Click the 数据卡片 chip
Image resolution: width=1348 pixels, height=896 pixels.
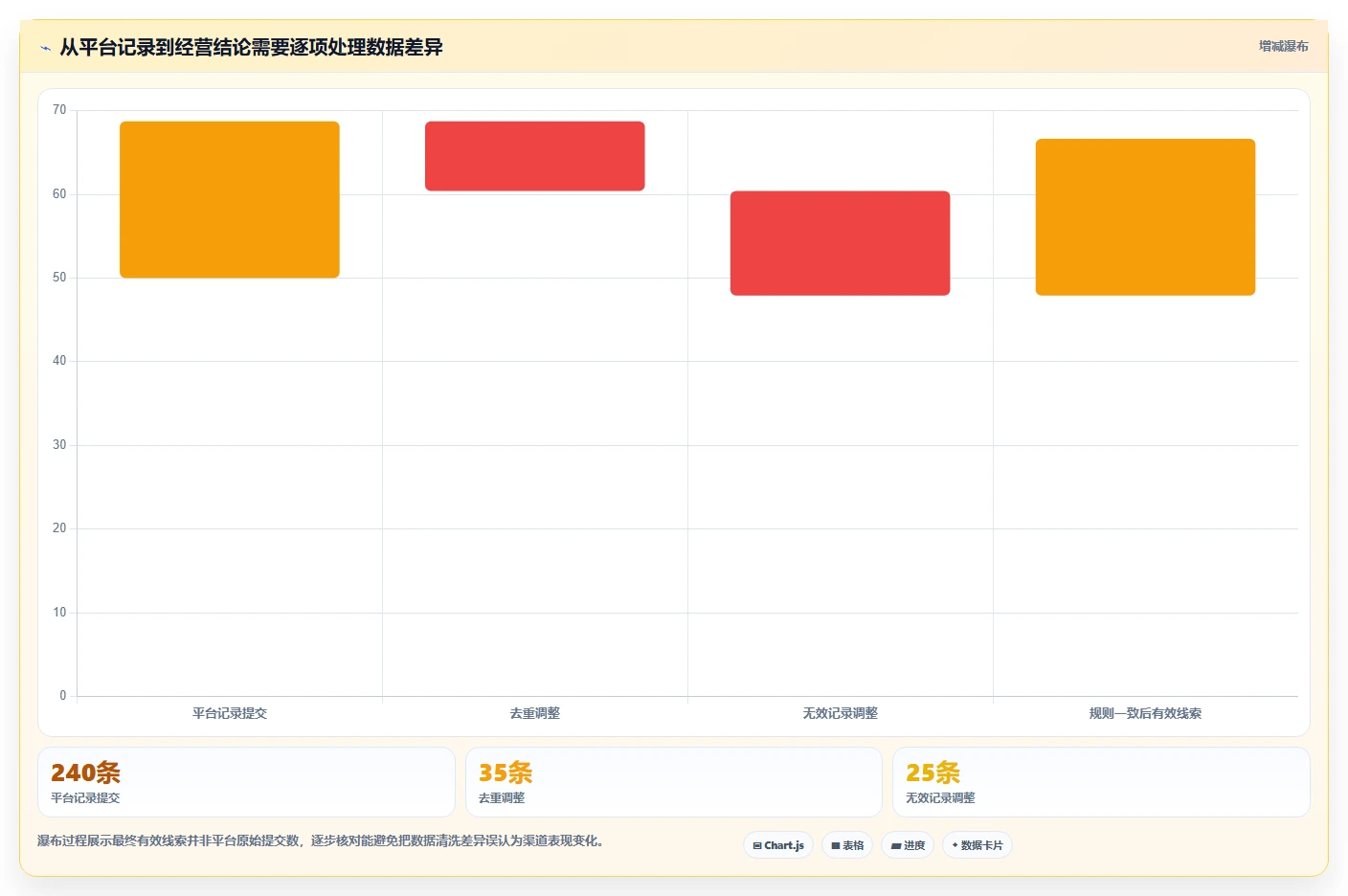977,845
